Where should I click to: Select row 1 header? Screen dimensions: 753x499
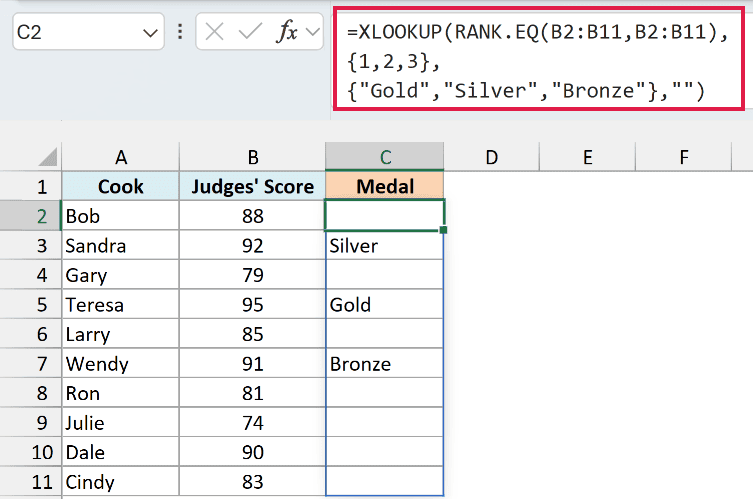click(31, 186)
